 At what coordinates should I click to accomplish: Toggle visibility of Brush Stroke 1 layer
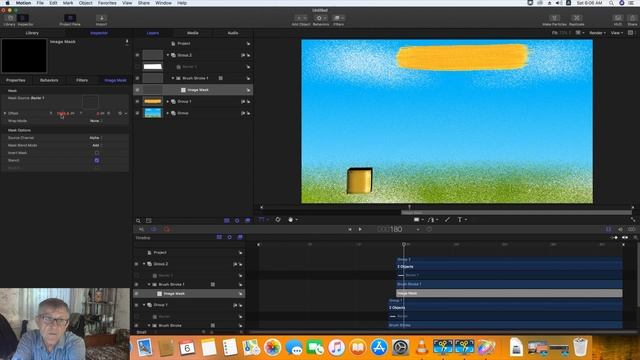[x=137, y=78]
